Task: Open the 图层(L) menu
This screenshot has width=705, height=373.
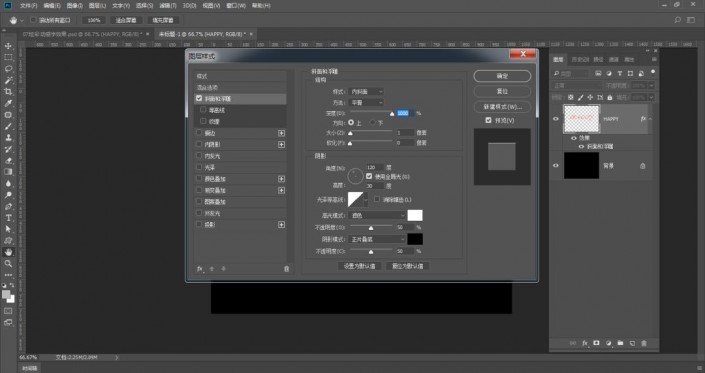Action: click(x=97, y=5)
